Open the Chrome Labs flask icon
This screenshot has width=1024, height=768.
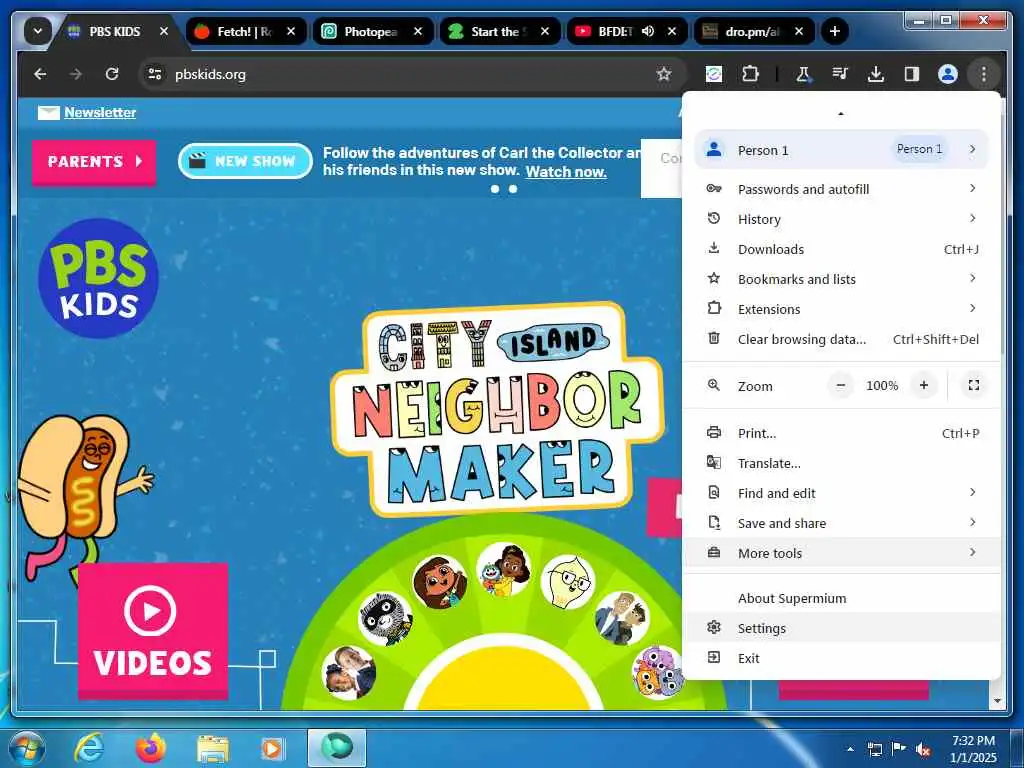coord(803,74)
